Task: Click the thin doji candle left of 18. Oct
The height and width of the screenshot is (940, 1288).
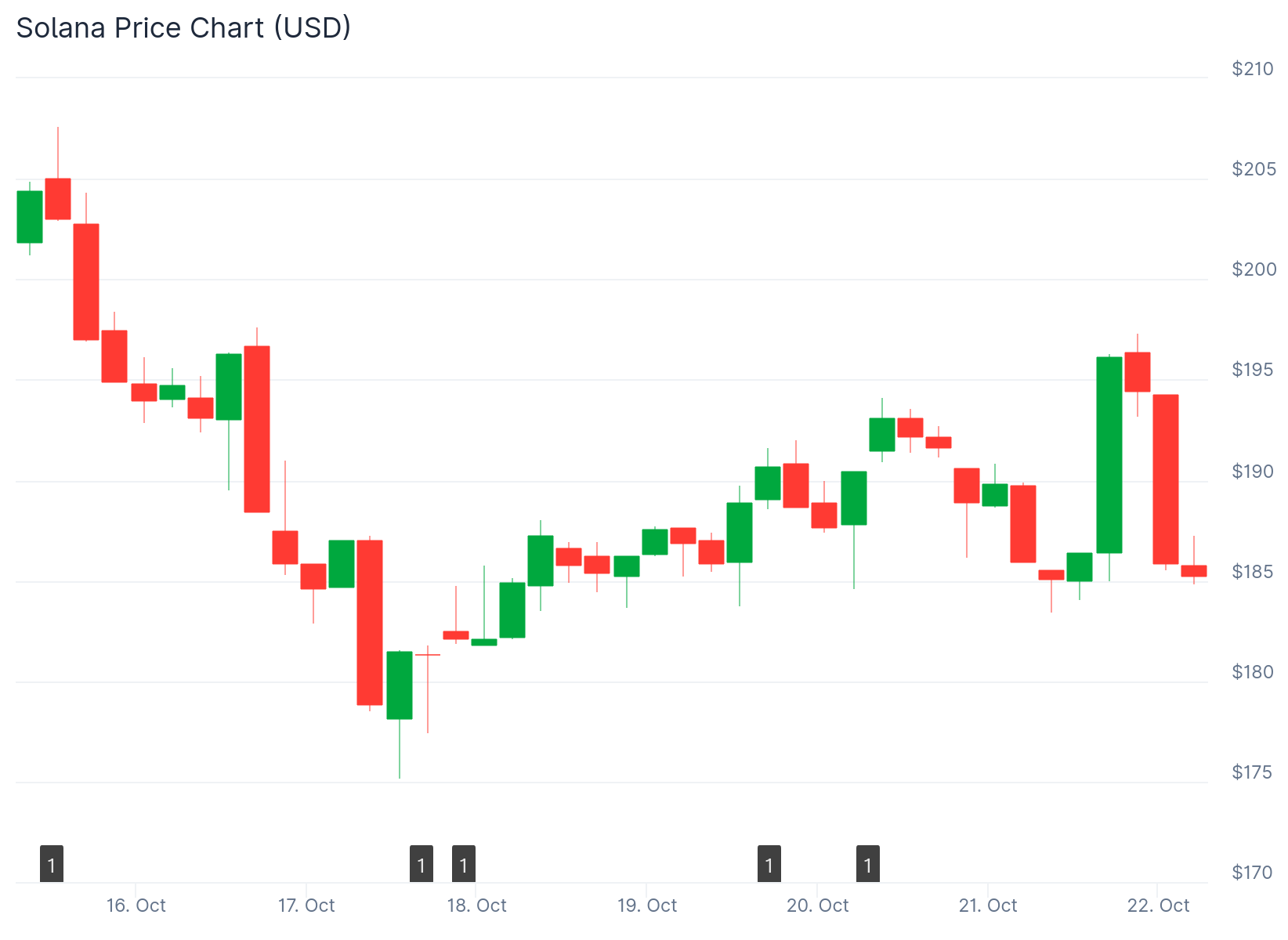Action: point(428,655)
